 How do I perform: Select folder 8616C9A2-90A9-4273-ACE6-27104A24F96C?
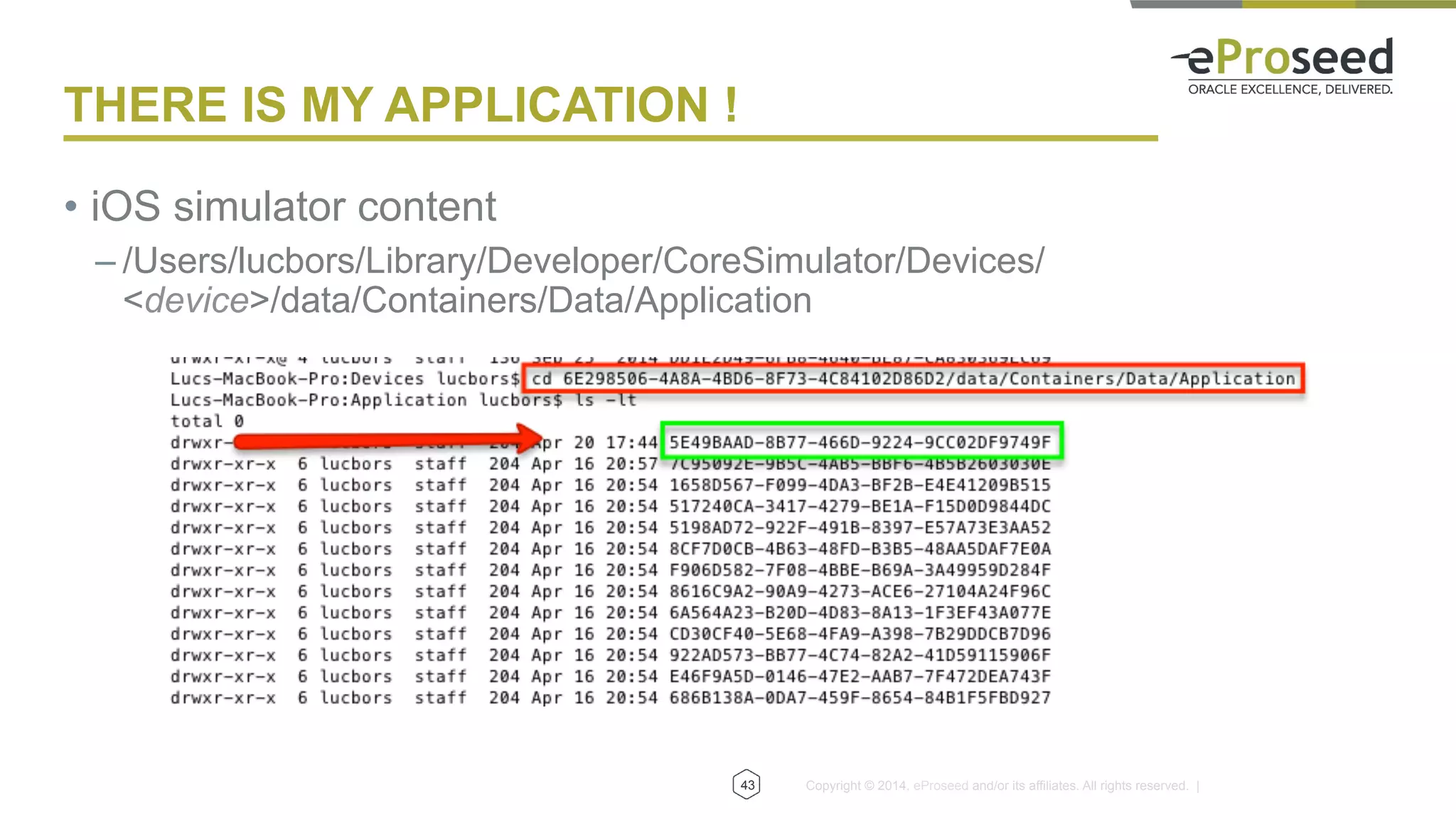coord(860,592)
